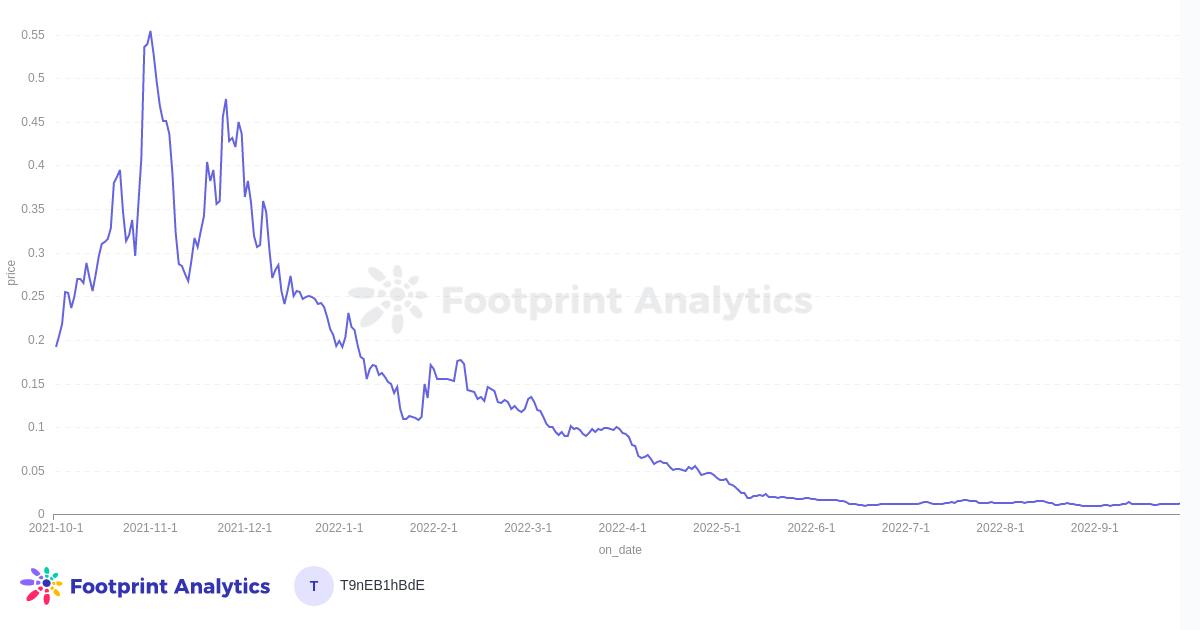Click the round "T" user avatar
The image size is (1200, 630).
[314, 586]
